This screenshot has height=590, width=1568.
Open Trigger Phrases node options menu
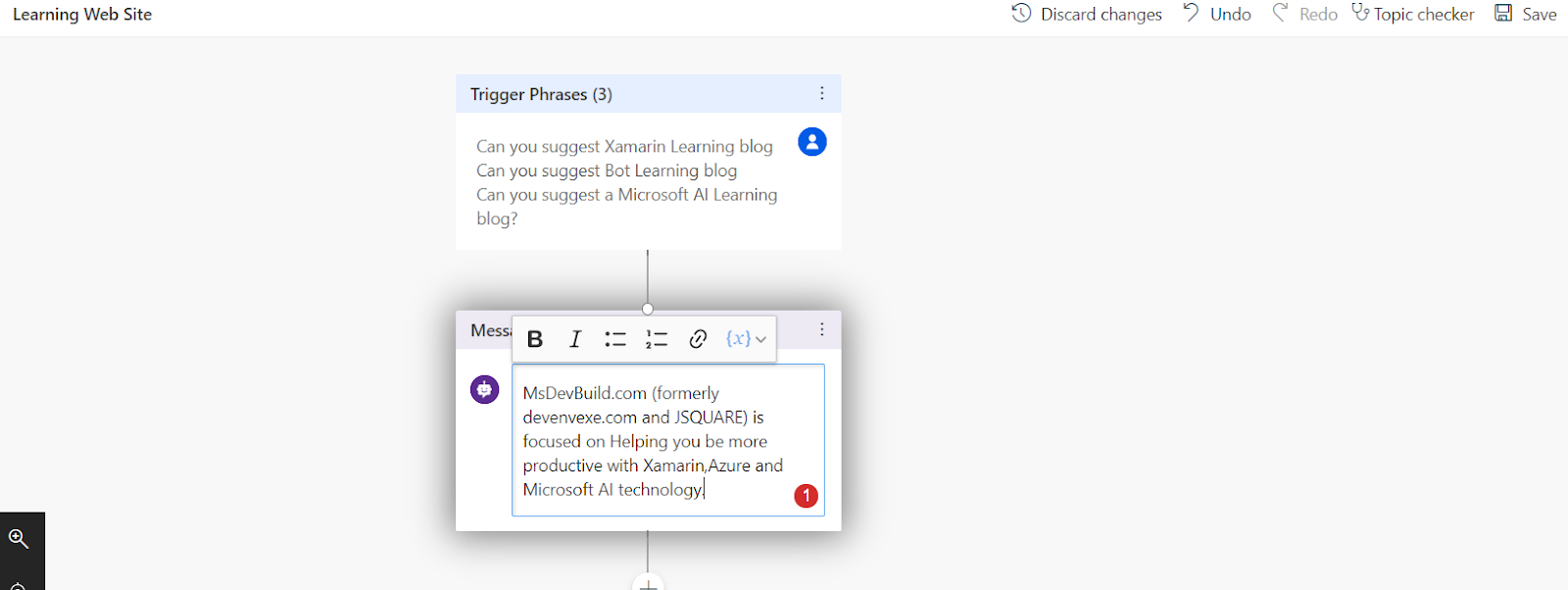click(x=822, y=93)
